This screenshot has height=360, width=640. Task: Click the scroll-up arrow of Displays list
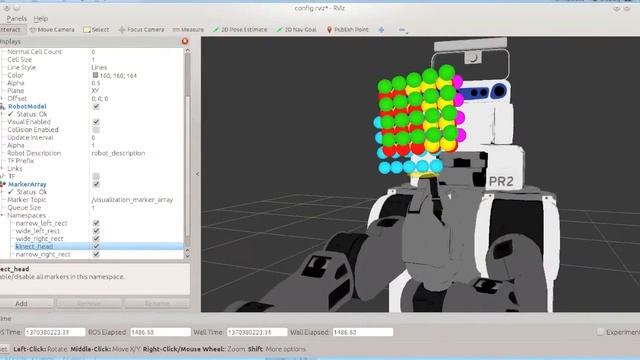187,51
